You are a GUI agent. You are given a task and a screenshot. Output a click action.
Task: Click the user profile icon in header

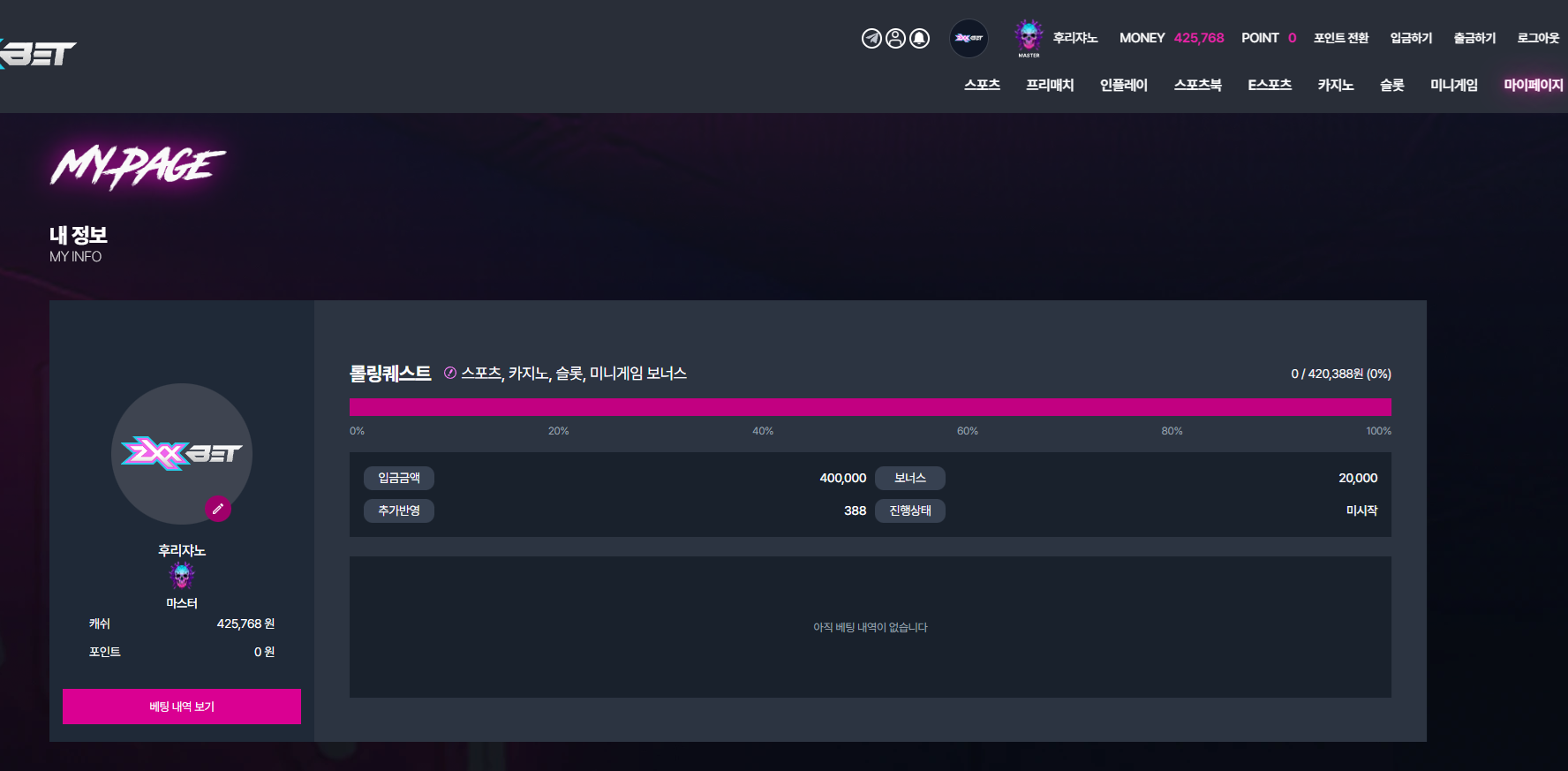(x=895, y=38)
